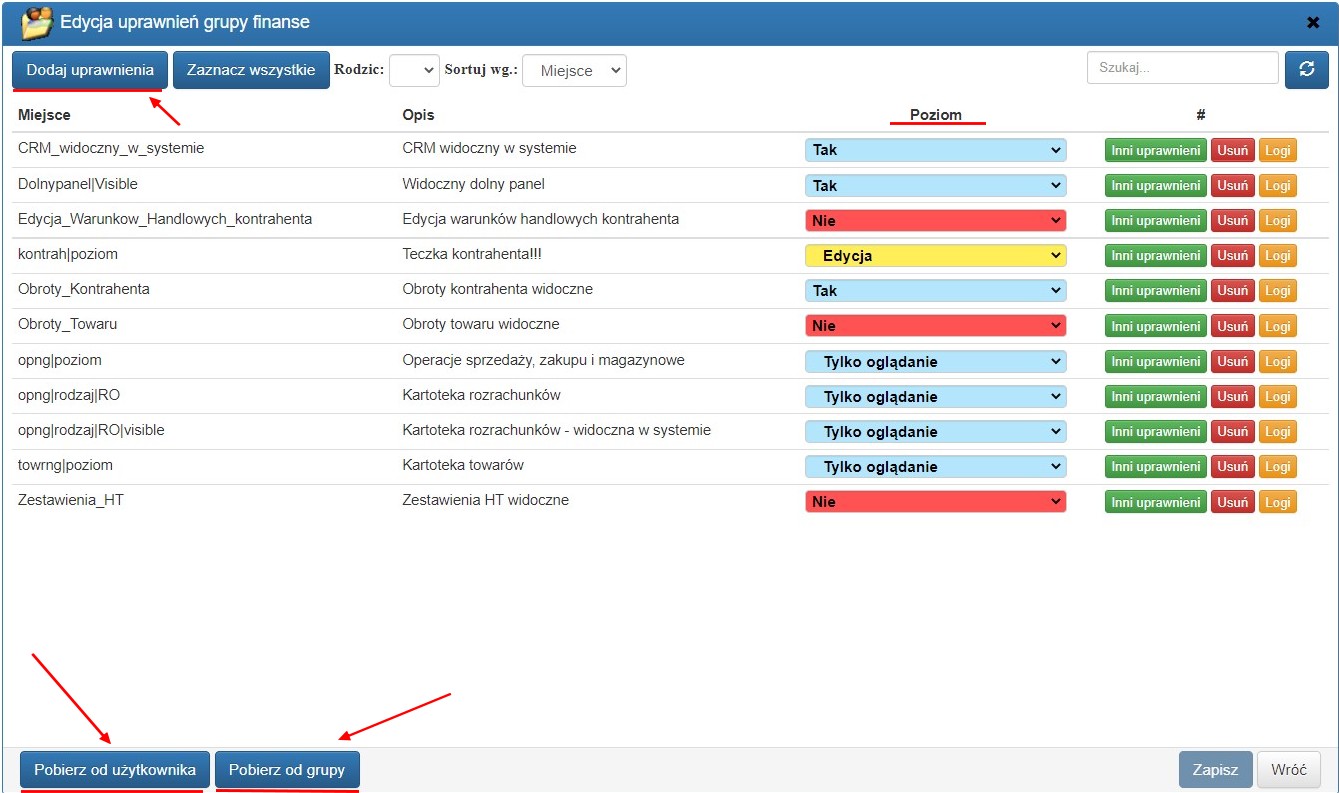Screen dimensions: 1339x793
Task: Click the Poziom column header
Action: [936, 115]
